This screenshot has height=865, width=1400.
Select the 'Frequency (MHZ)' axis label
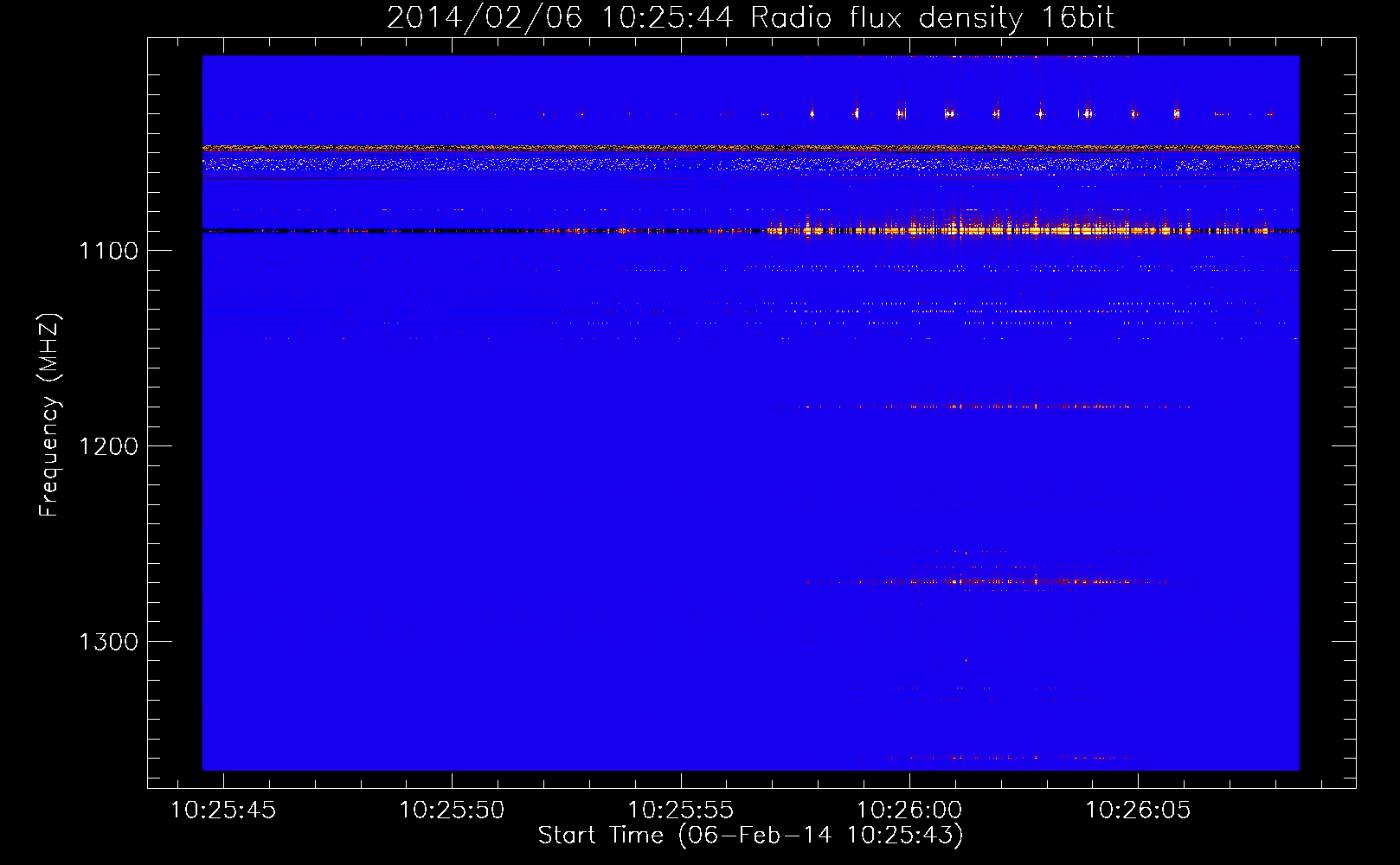point(50,415)
